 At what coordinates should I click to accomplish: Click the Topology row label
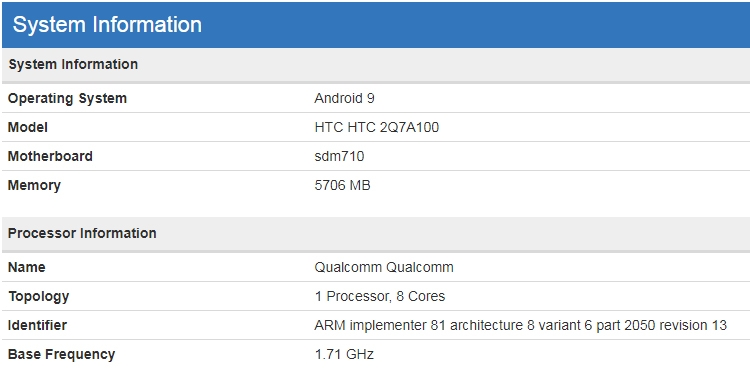[x=39, y=297]
